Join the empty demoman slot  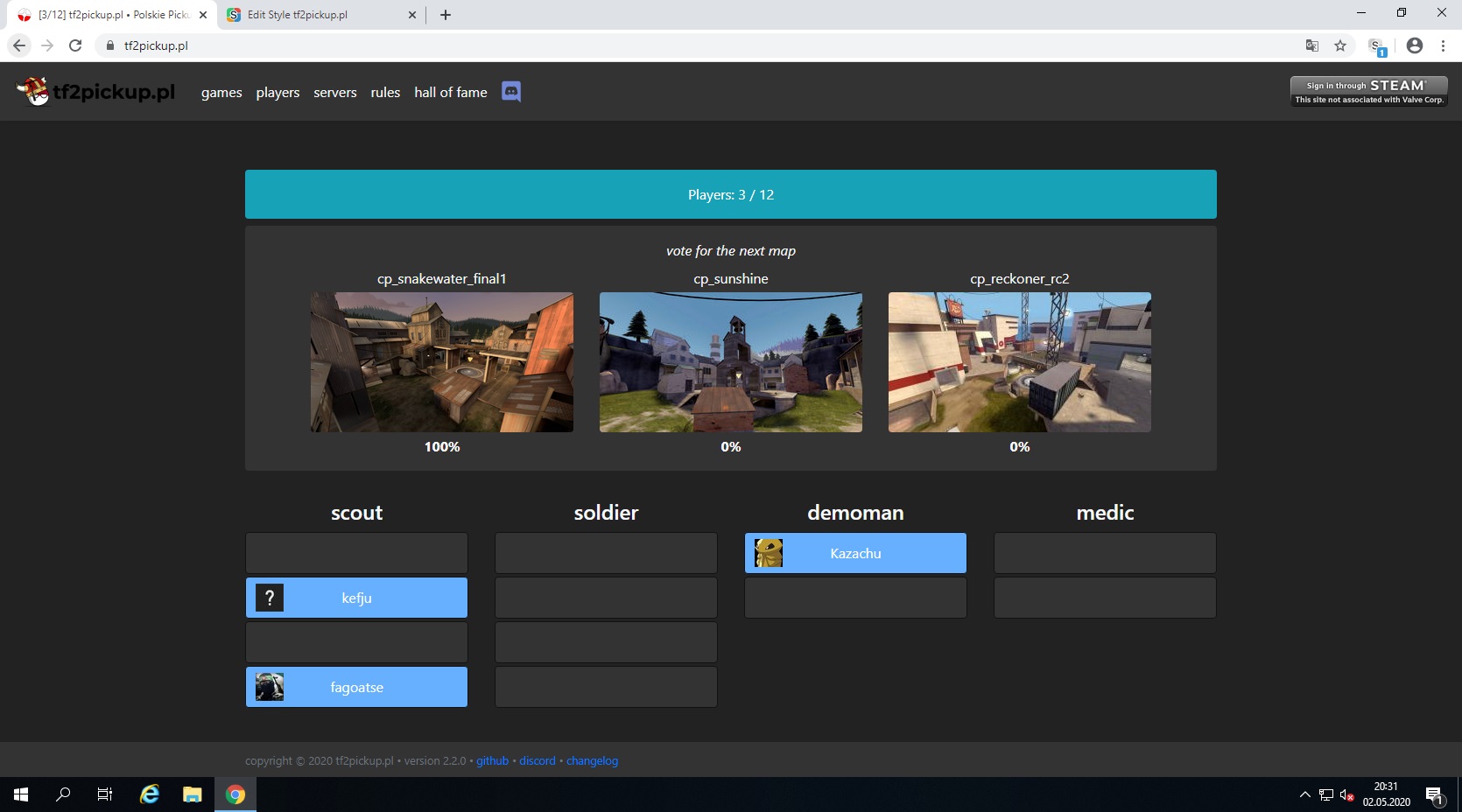pos(855,598)
